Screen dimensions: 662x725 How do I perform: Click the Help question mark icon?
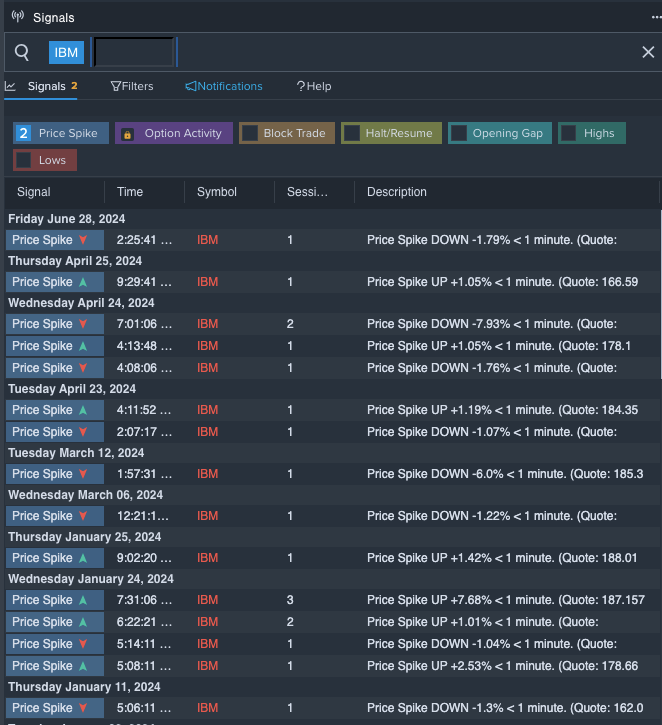[300, 87]
